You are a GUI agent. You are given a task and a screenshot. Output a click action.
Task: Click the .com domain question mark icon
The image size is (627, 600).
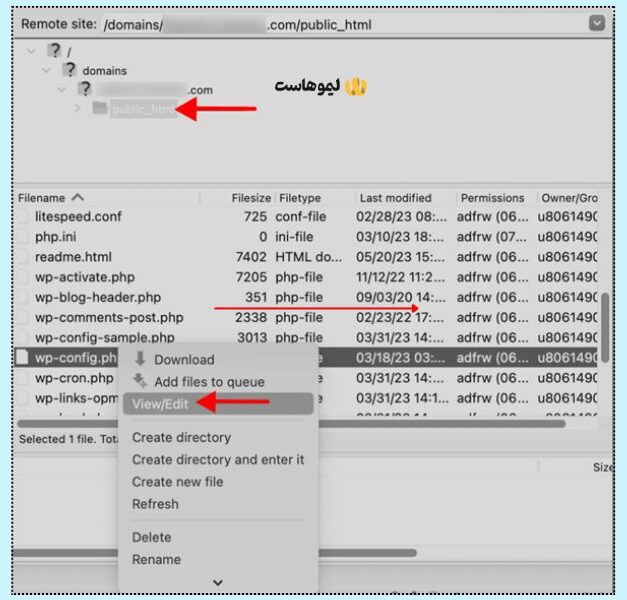[85, 88]
